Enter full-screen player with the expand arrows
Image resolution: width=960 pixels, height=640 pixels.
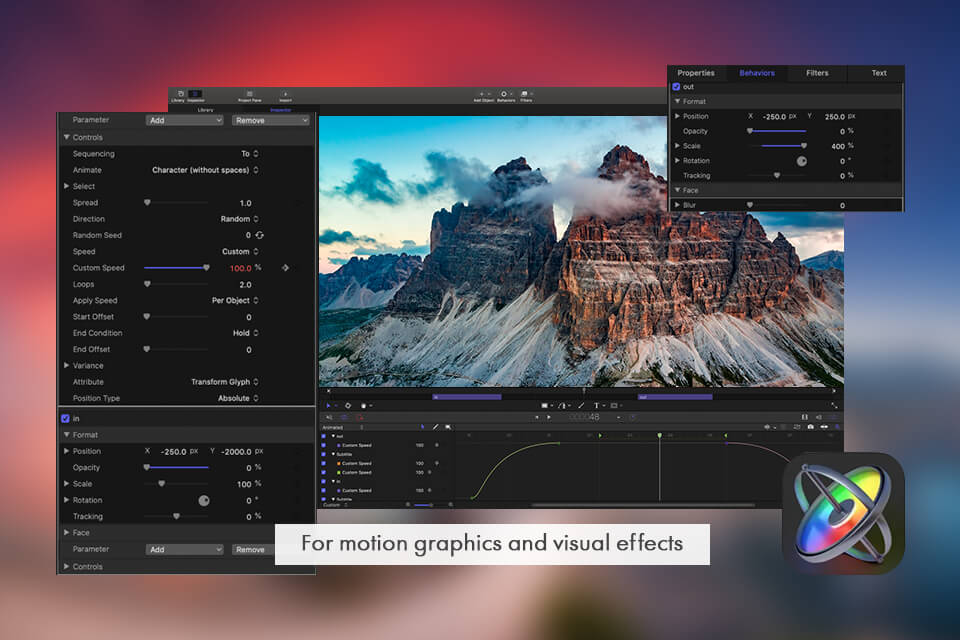tap(834, 405)
